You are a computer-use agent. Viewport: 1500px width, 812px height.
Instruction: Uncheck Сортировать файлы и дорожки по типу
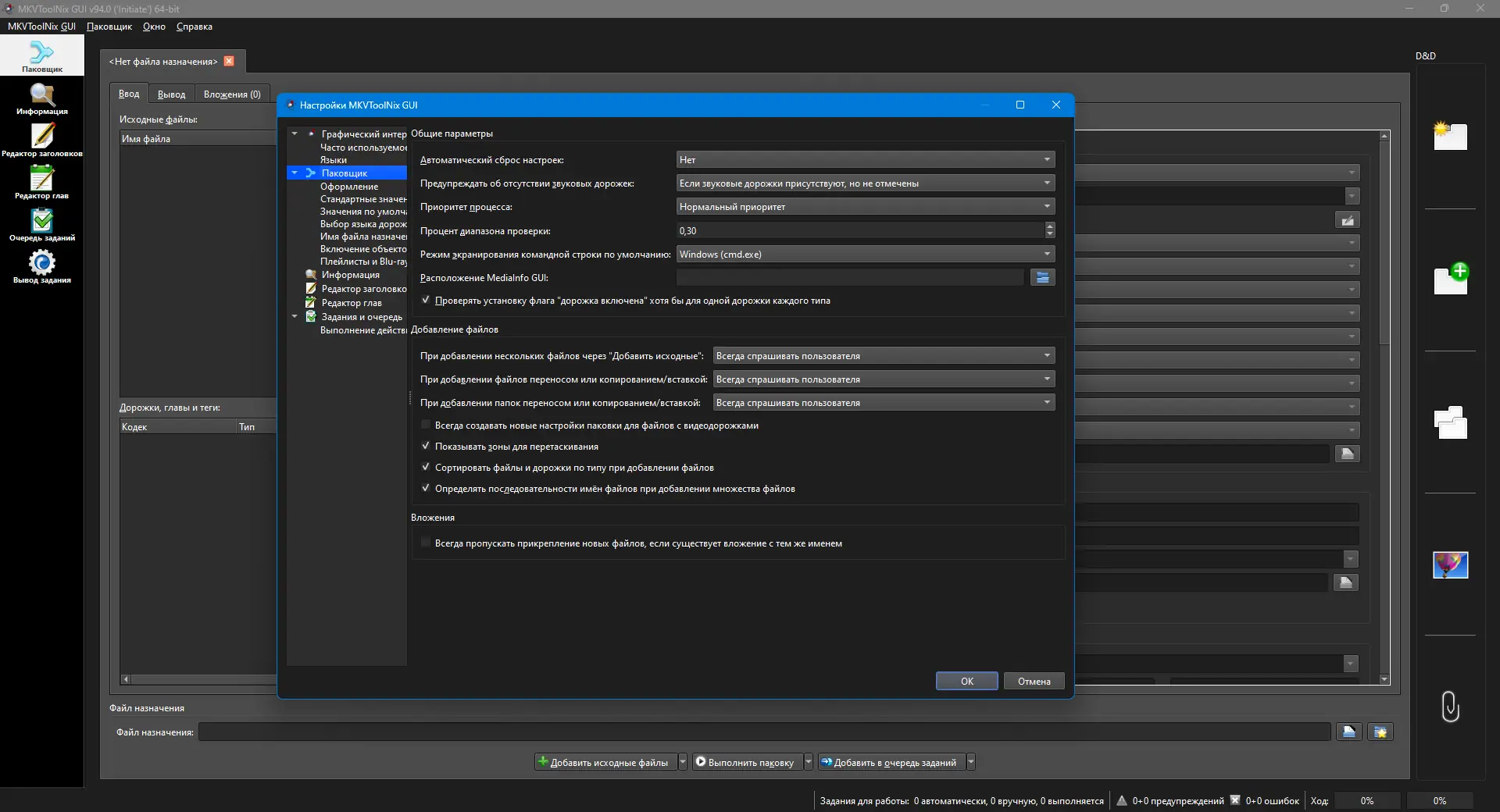coord(426,468)
